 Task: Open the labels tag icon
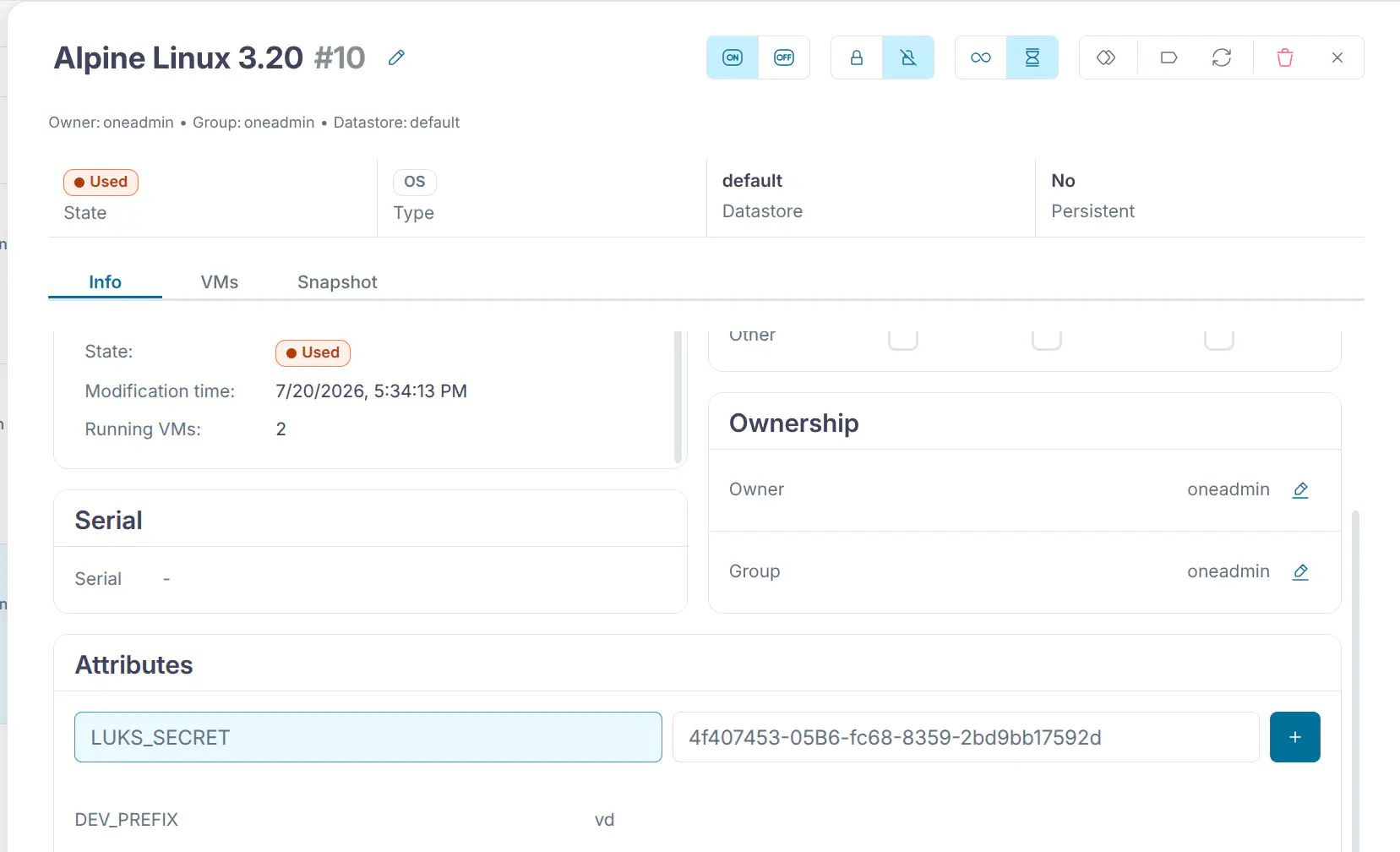tap(1168, 57)
